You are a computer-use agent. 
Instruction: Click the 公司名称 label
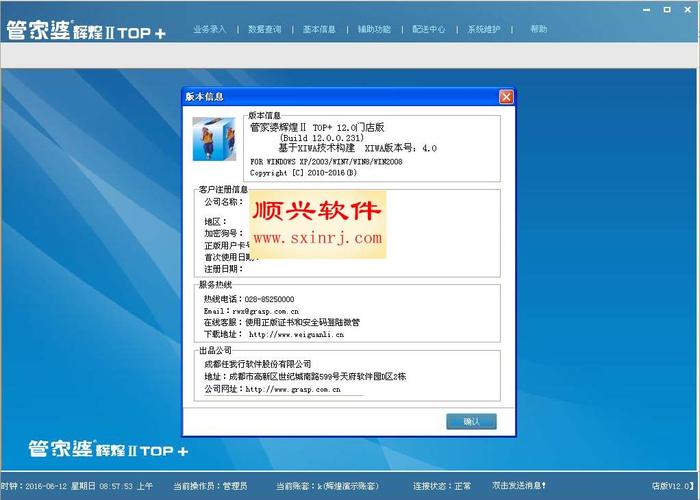pyautogui.click(x=224, y=202)
